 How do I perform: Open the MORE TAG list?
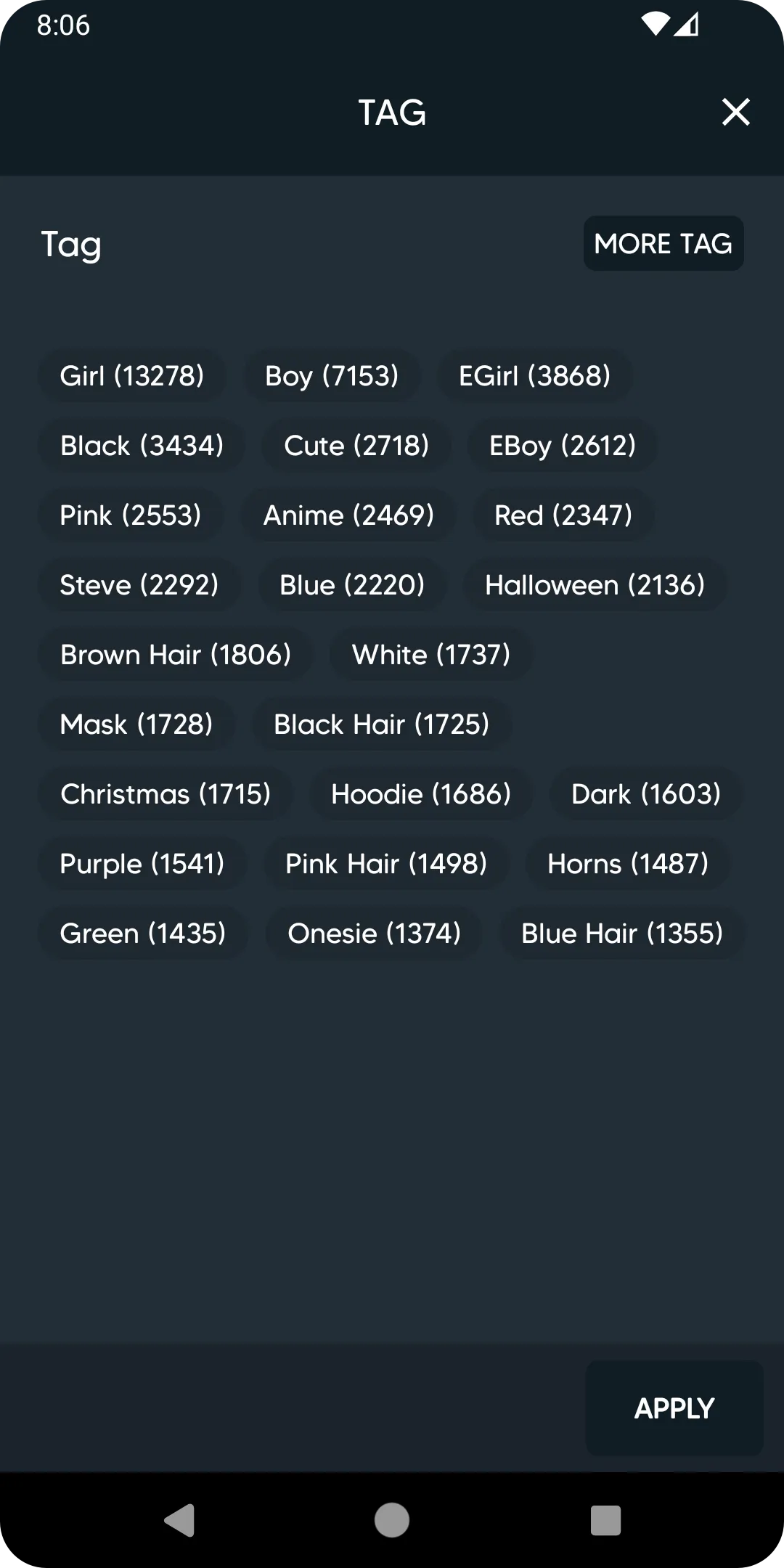pos(663,243)
